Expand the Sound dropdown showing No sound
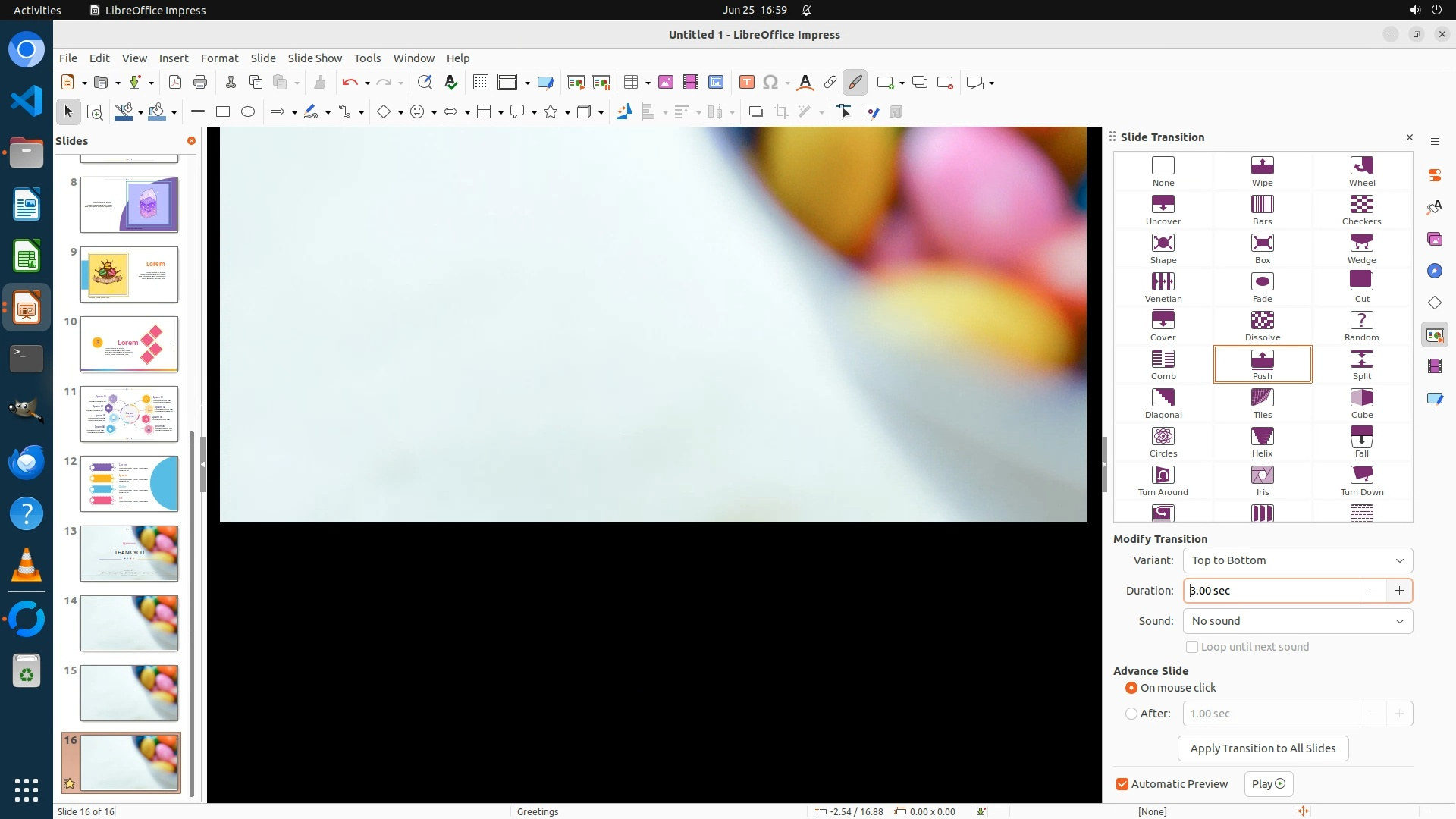The height and width of the screenshot is (819, 1456). 1297,621
